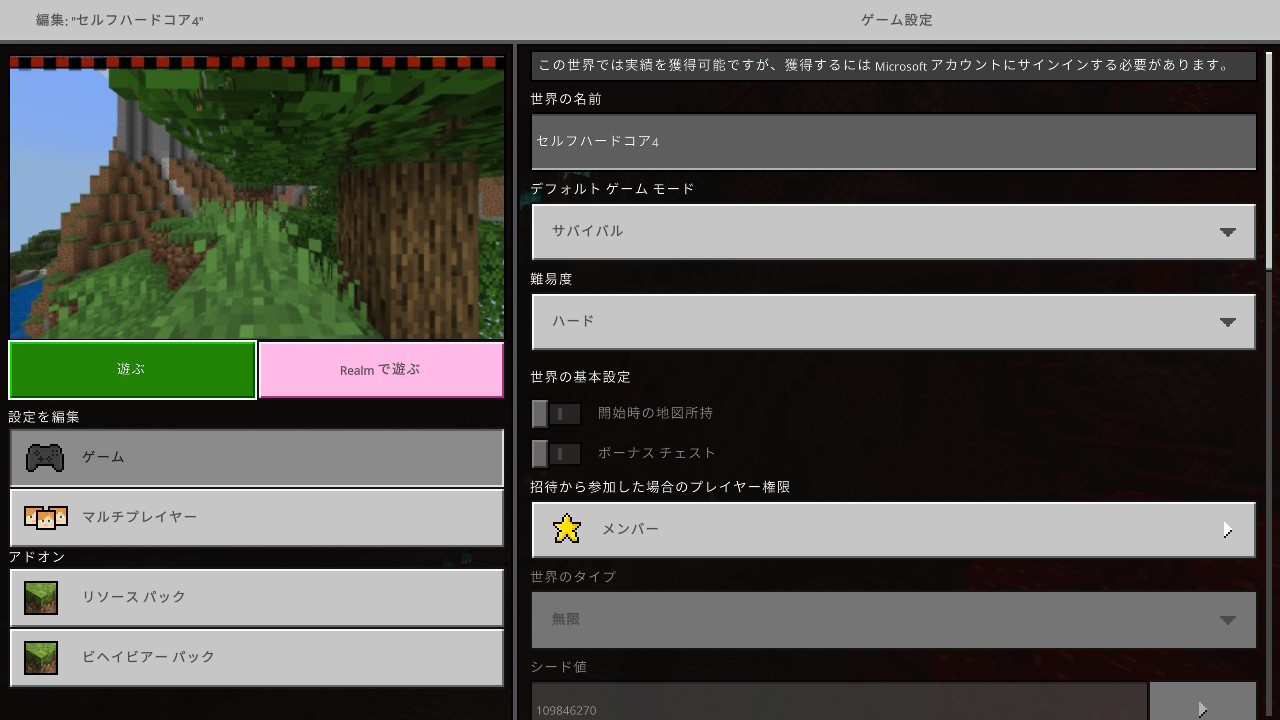Select the ゲーム settings tab
The image size is (1280, 720).
(257, 458)
